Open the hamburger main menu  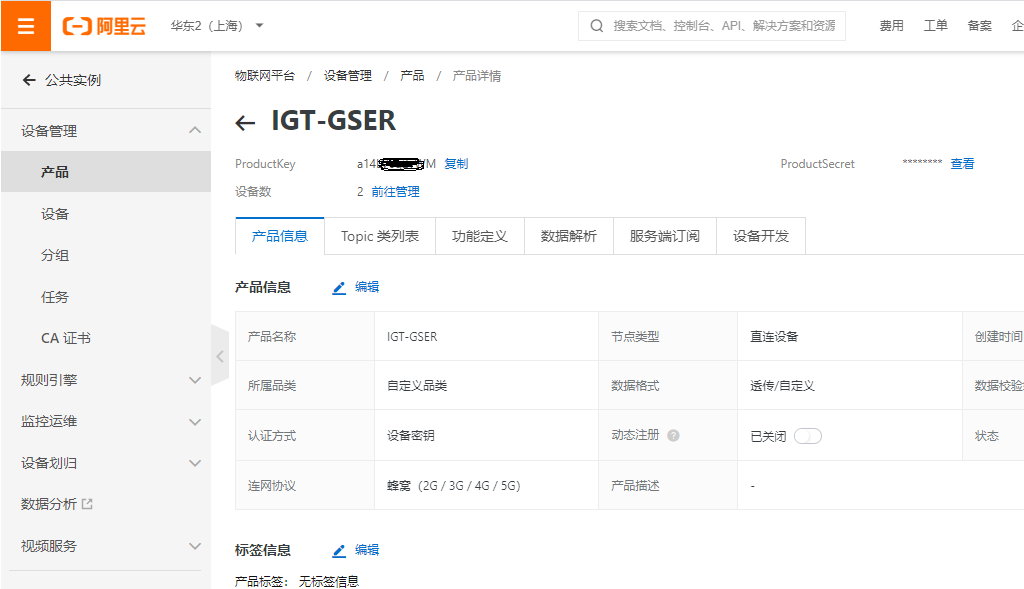coord(25,26)
